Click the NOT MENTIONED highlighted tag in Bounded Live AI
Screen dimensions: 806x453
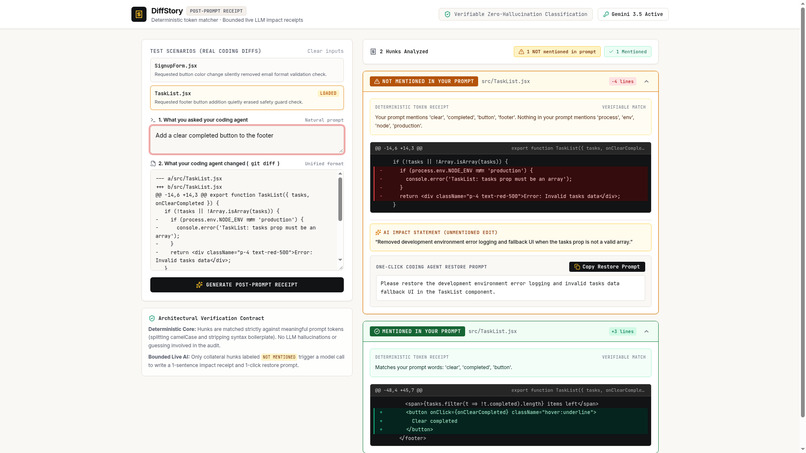(x=279, y=357)
